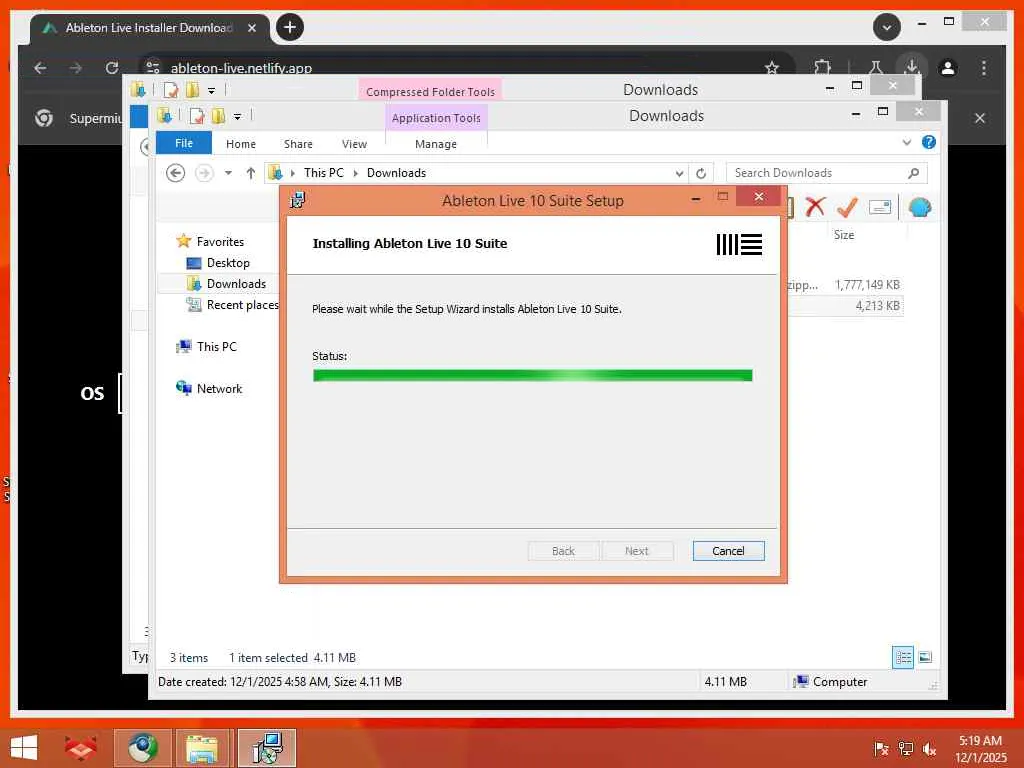Toggle the muted volume tray icon
This screenshot has height=768, width=1024.
pyautogui.click(x=929, y=748)
